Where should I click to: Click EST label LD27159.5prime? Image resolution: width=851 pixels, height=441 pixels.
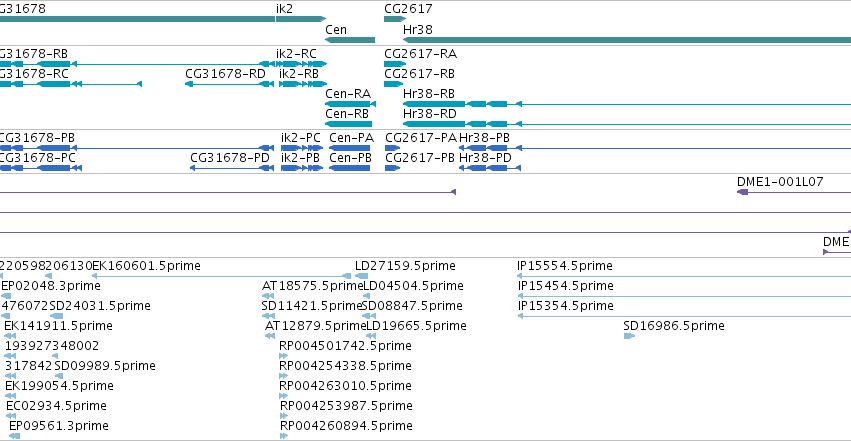(x=405, y=266)
